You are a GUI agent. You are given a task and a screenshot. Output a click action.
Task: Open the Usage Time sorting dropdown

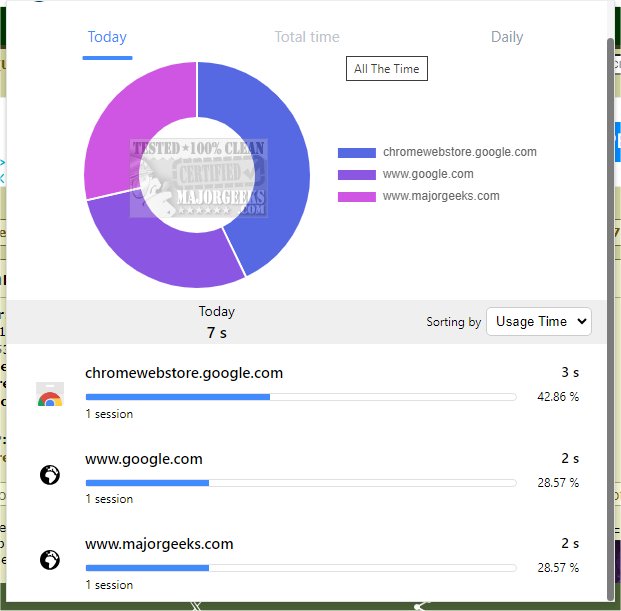[539, 321]
